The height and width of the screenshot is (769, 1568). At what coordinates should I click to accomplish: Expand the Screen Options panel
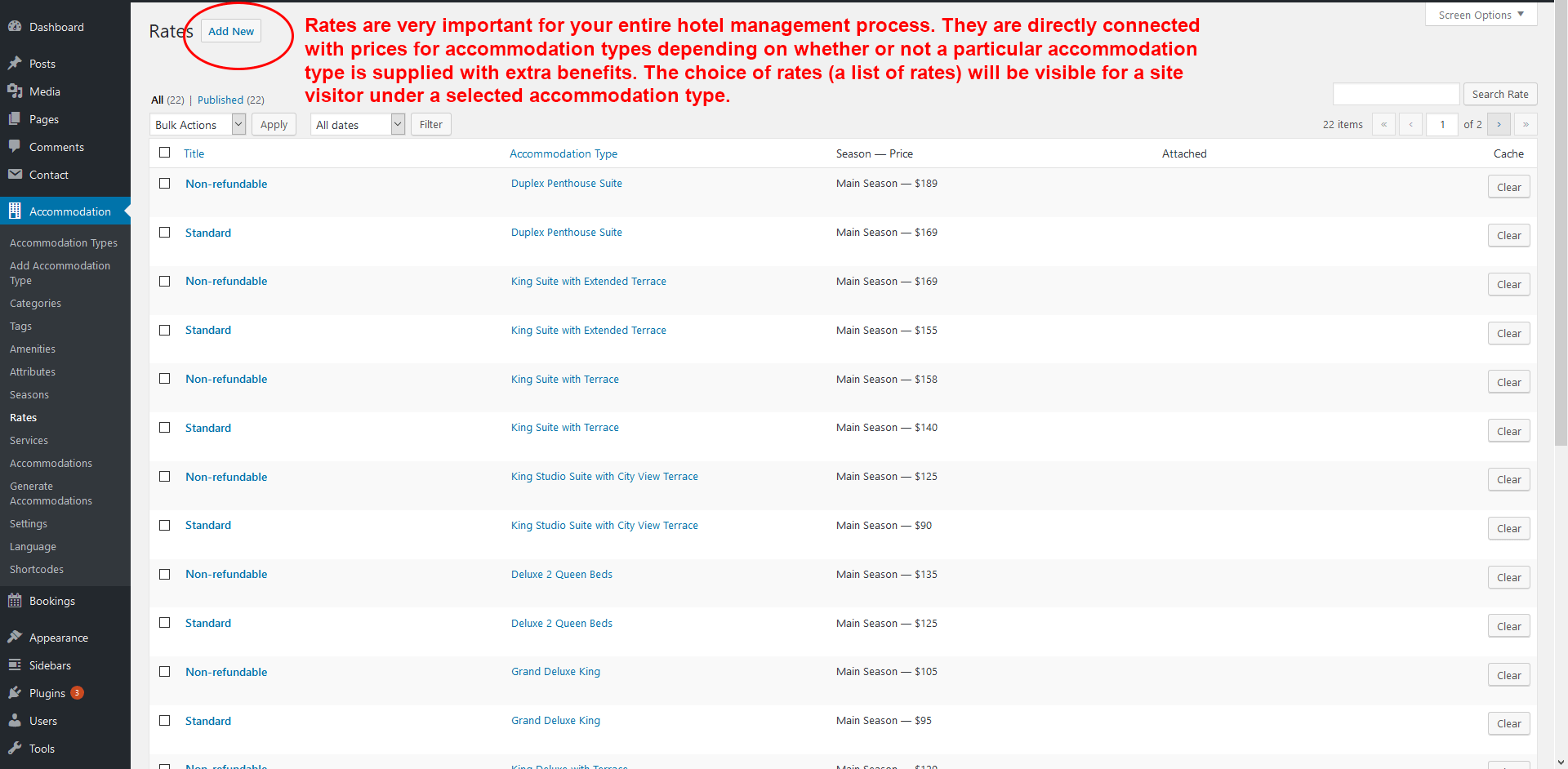pyautogui.click(x=1481, y=15)
